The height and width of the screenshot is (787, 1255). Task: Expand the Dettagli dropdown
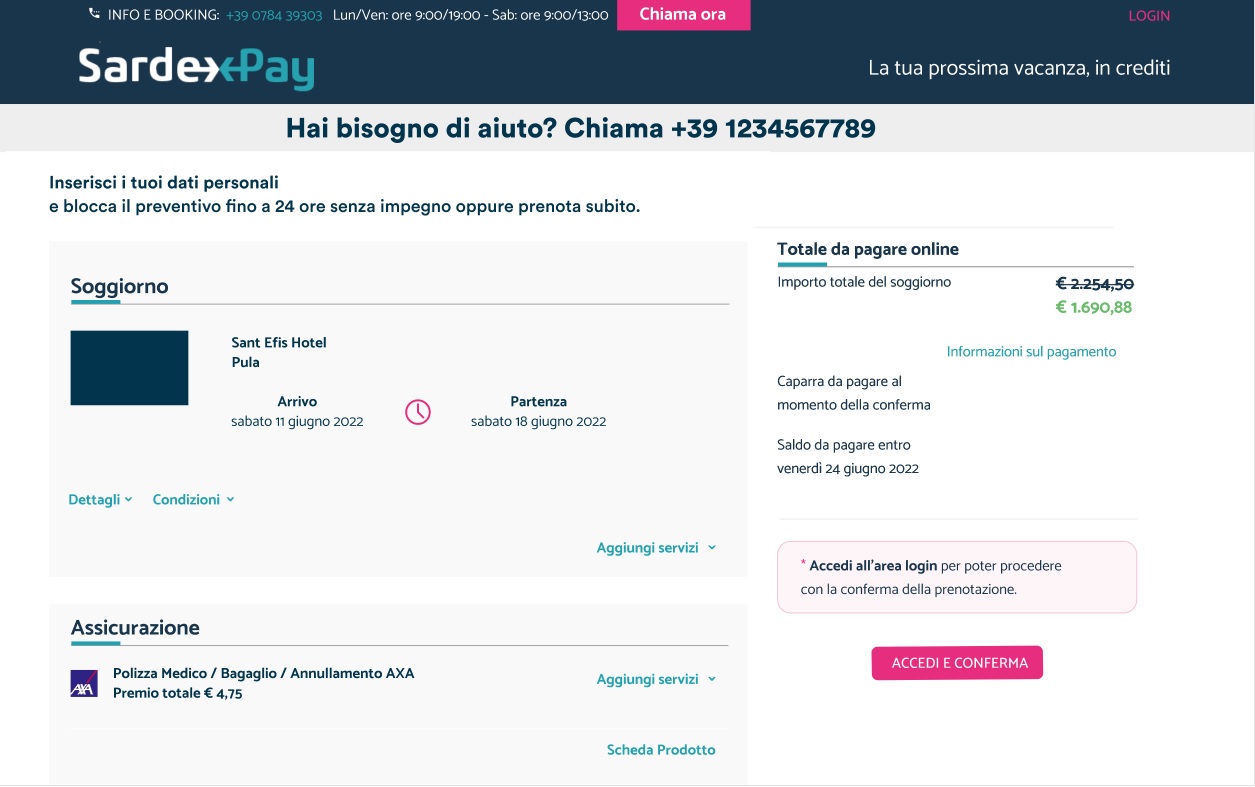click(x=99, y=498)
